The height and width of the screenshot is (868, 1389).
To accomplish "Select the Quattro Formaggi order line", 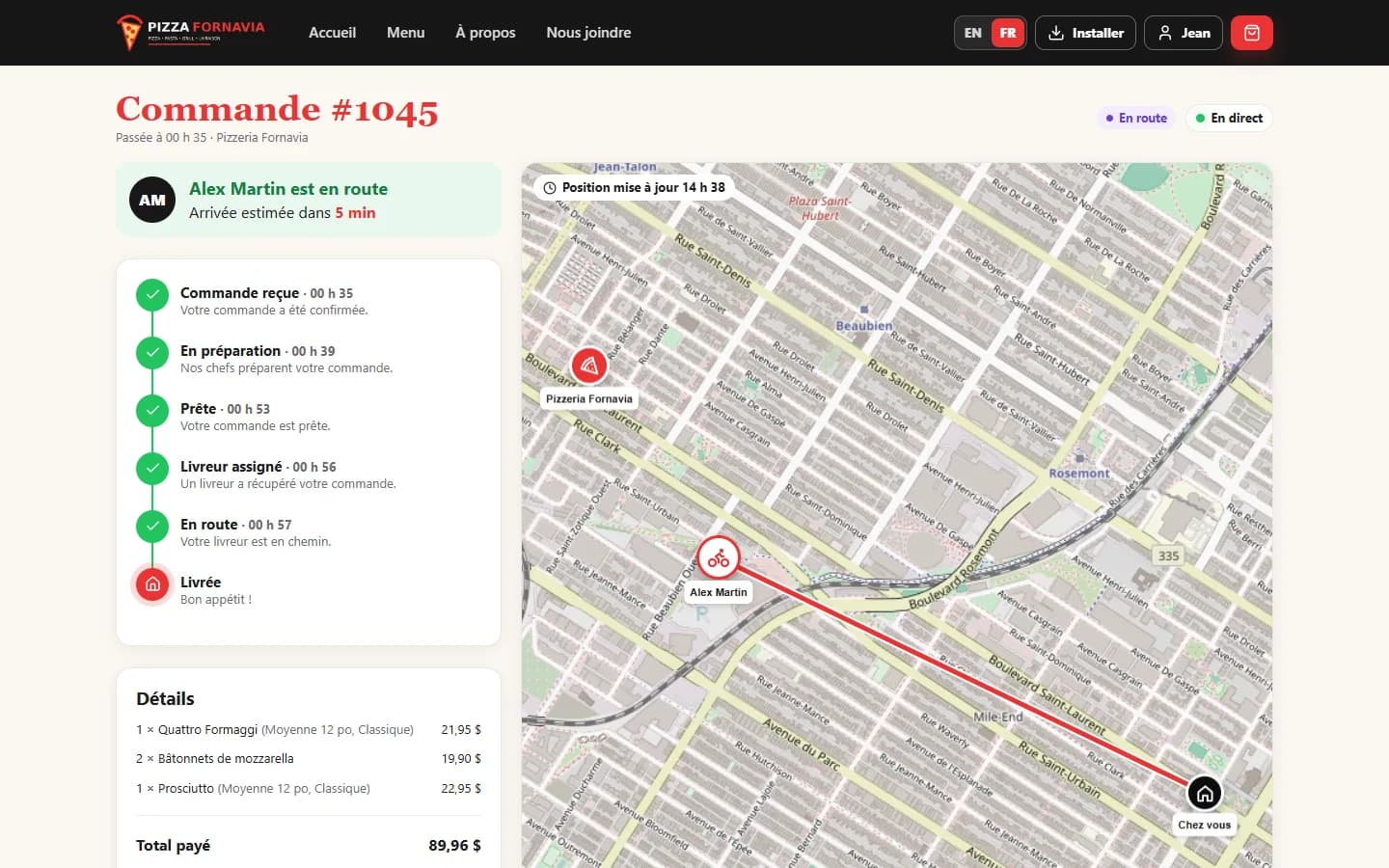I will point(309,730).
